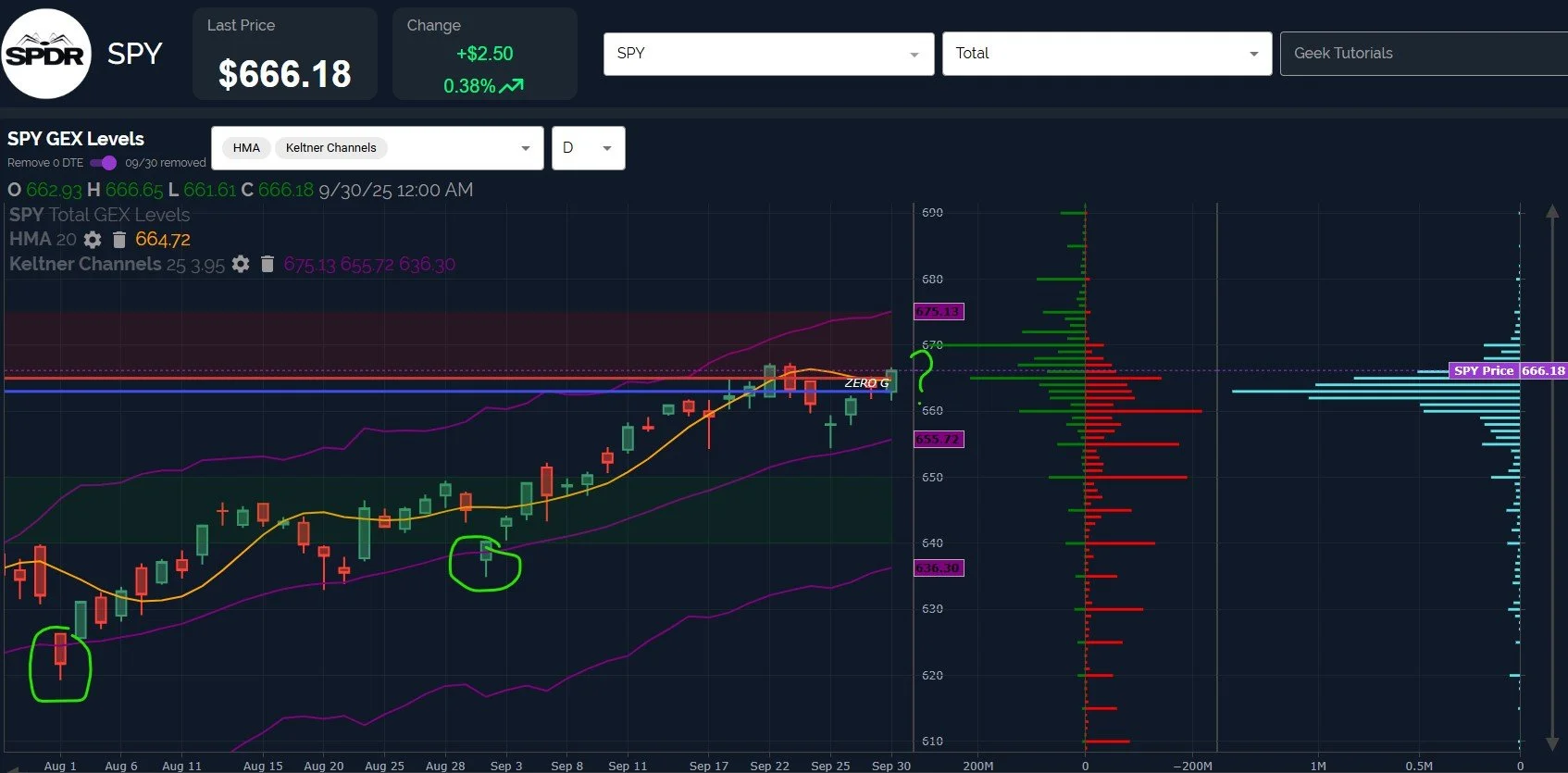
Task: Click the 636.30 lower Keltner label
Action: [x=939, y=567]
